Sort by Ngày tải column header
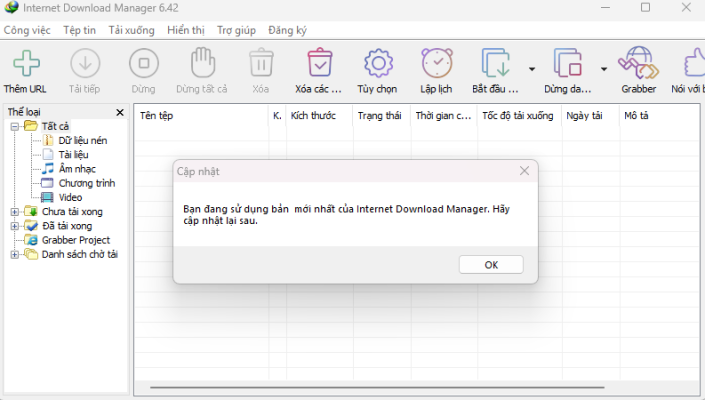 (591, 116)
